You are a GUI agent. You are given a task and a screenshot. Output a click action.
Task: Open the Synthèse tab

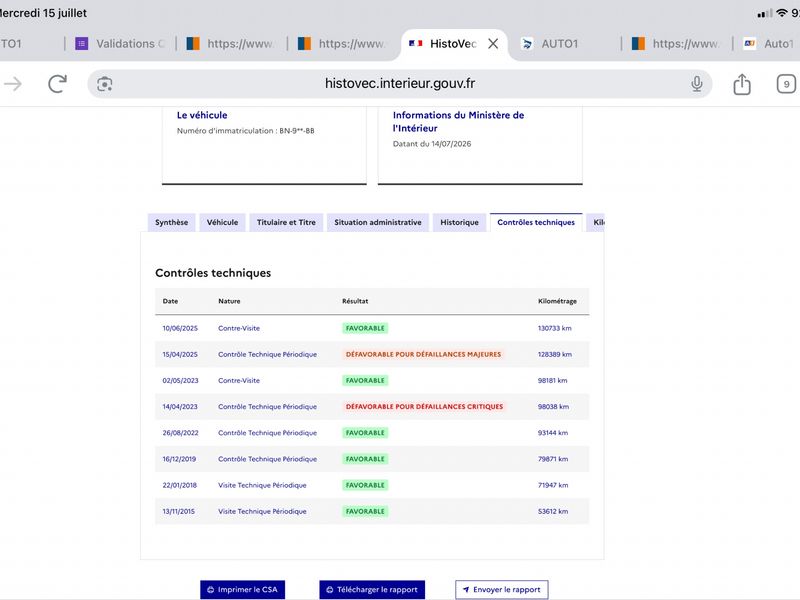point(171,222)
